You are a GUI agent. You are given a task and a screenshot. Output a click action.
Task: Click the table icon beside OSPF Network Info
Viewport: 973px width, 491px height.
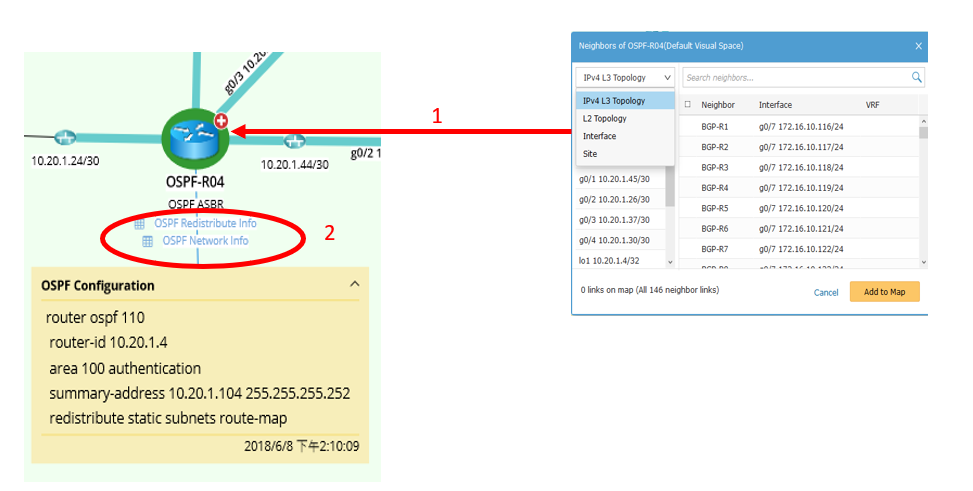pos(148,241)
